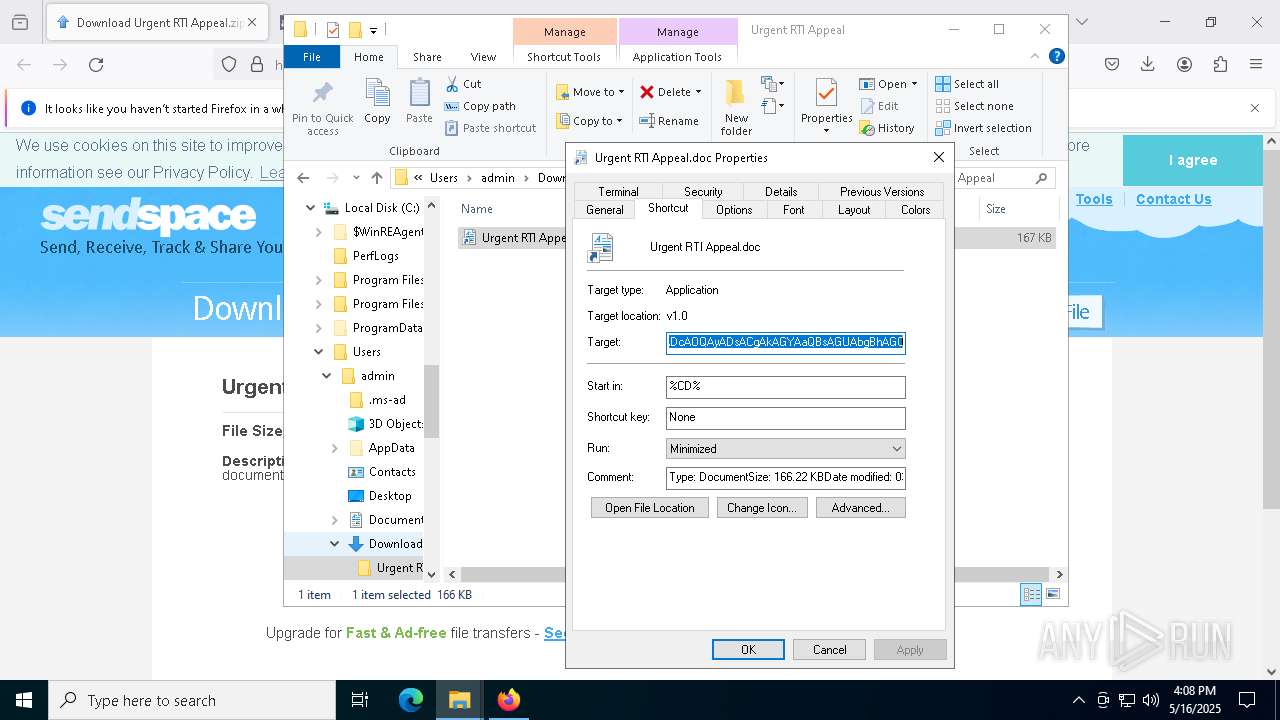1280x720 pixels.
Task: Switch to the Previous Versions tab
Action: pos(882,192)
